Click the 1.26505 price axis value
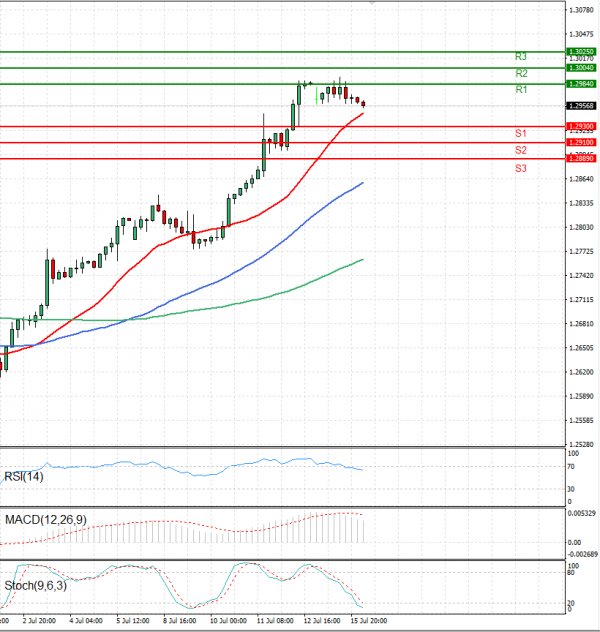The image size is (600, 632). [581, 348]
